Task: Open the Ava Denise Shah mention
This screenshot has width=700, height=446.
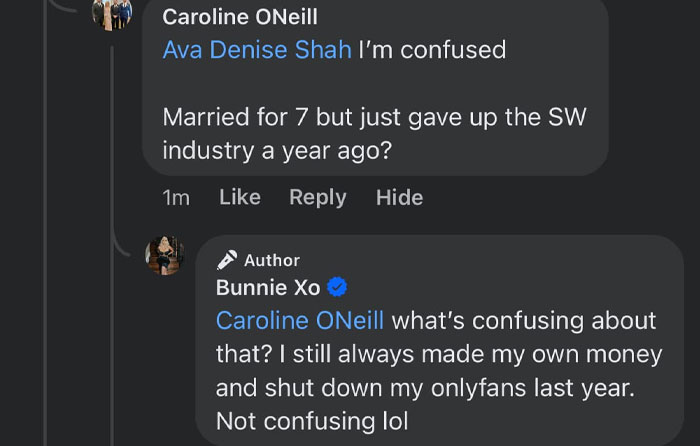Action: pyautogui.click(x=257, y=49)
